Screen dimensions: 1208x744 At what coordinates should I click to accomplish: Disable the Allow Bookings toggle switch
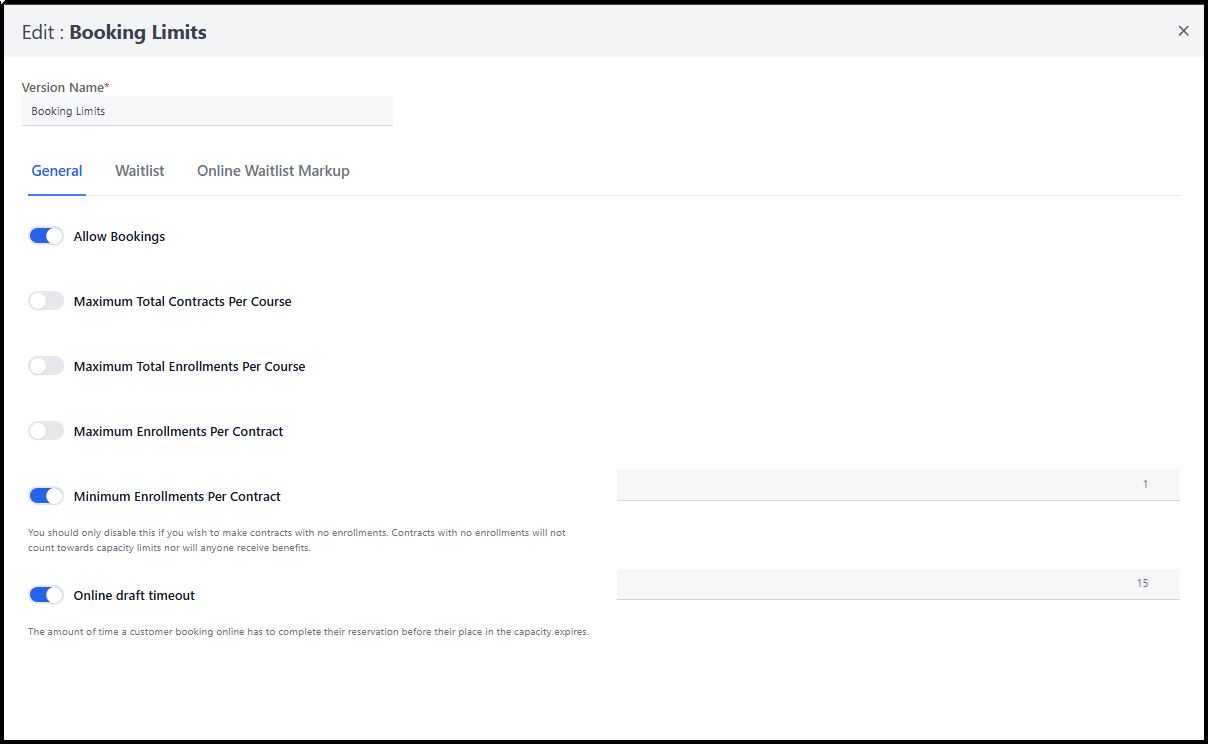[x=46, y=236]
